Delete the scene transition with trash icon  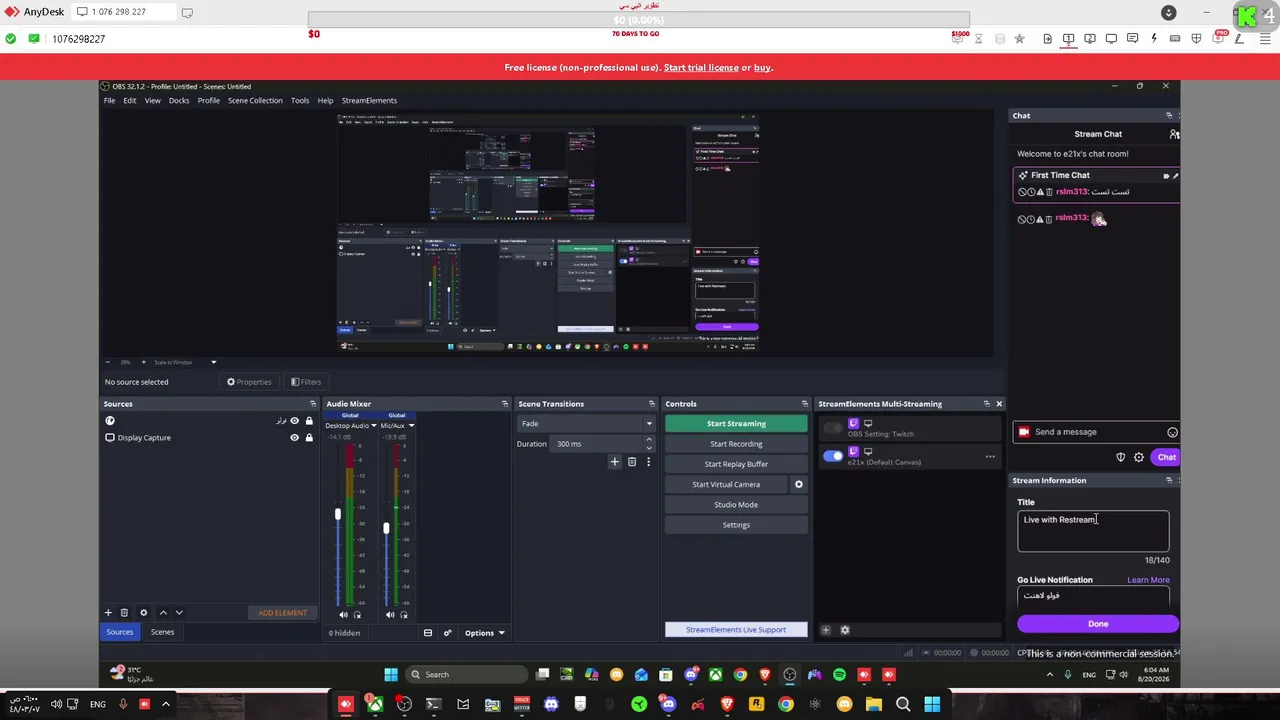point(632,462)
